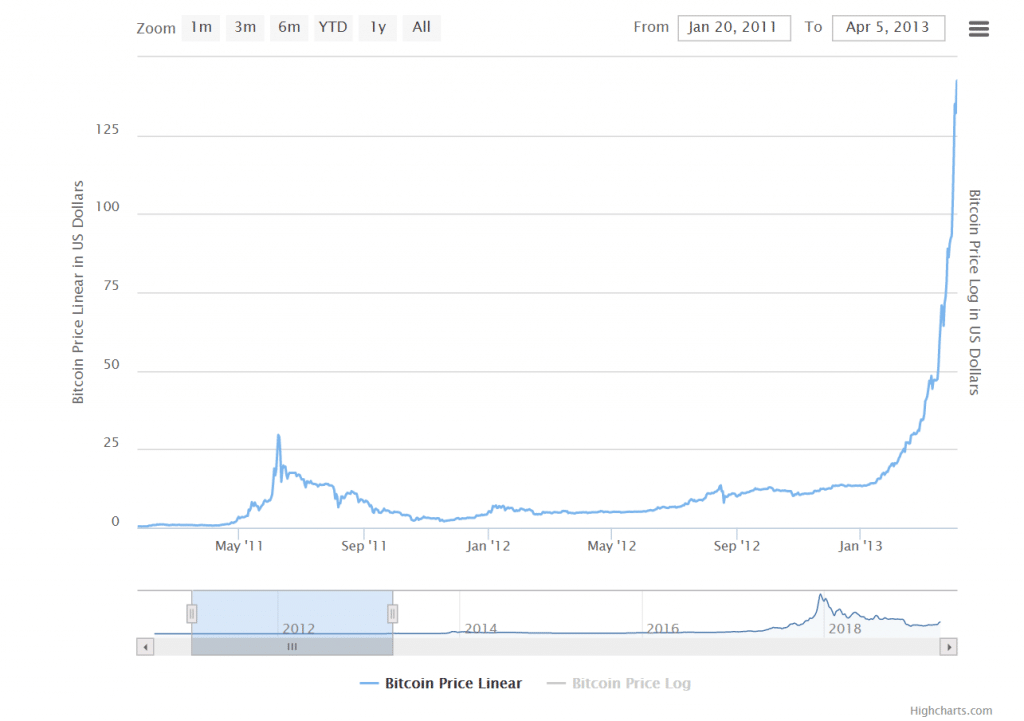Show All data range
Image resolution: width=1024 pixels, height=721 pixels.
[422, 27]
